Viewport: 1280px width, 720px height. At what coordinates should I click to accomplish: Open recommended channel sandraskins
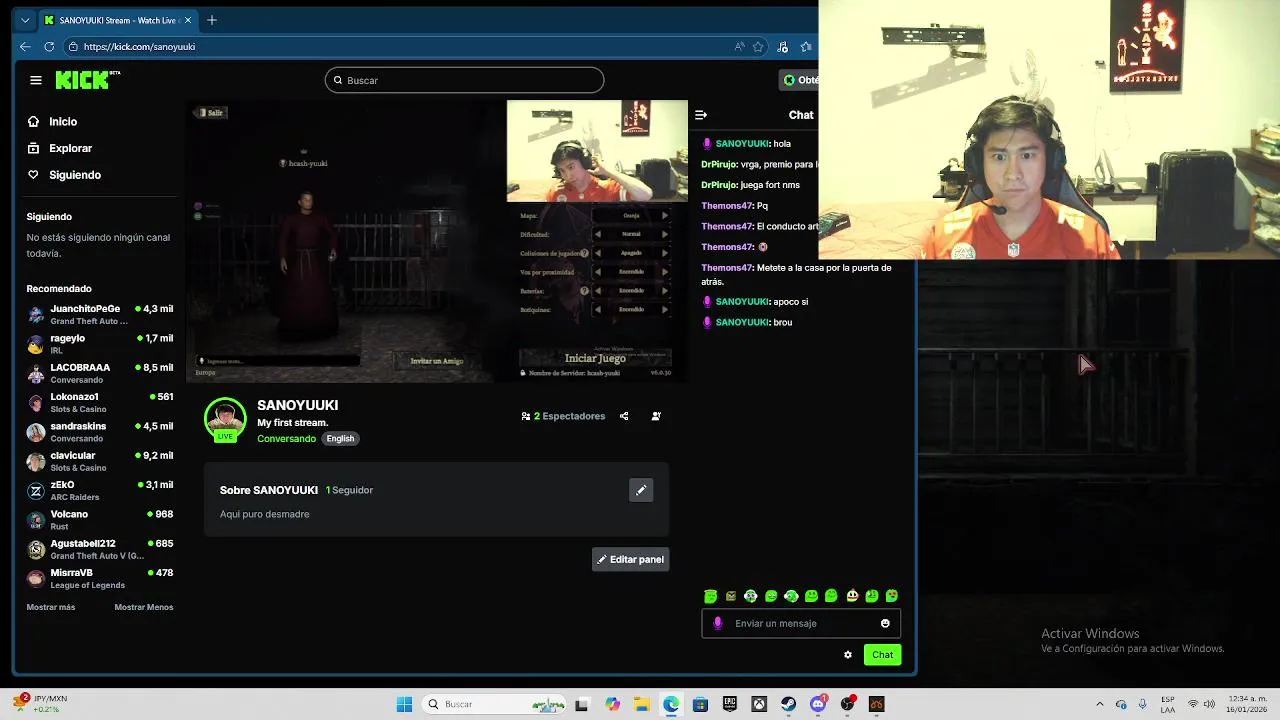pos(100,432)
